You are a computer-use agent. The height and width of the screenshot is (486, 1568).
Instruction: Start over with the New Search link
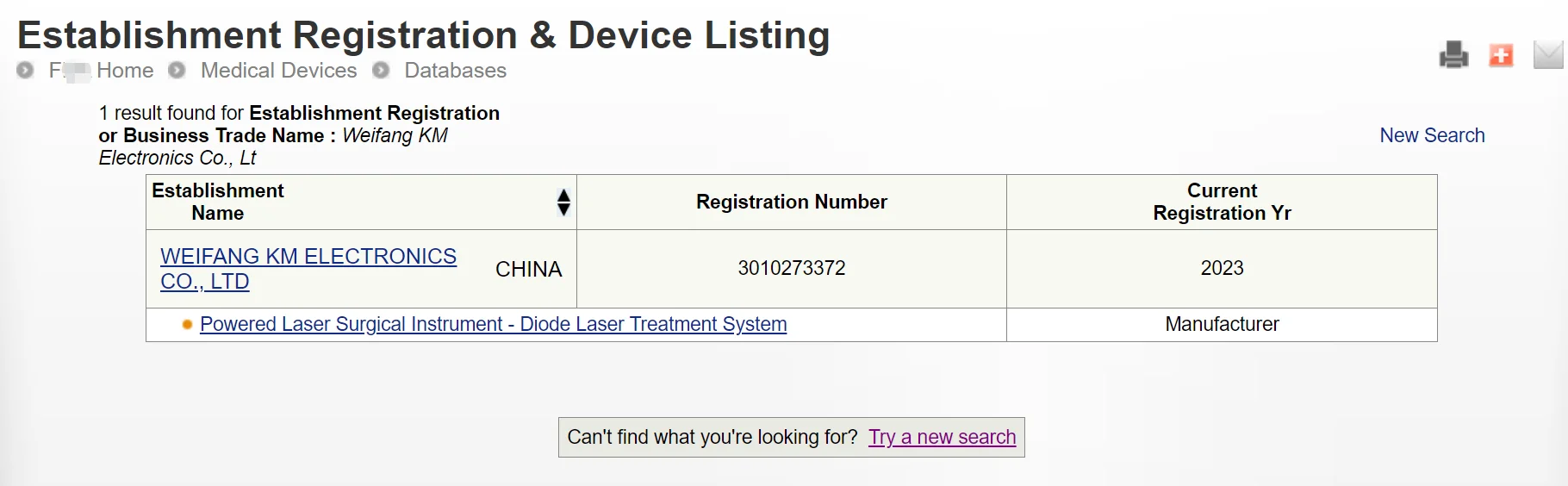coord(1432,135)
